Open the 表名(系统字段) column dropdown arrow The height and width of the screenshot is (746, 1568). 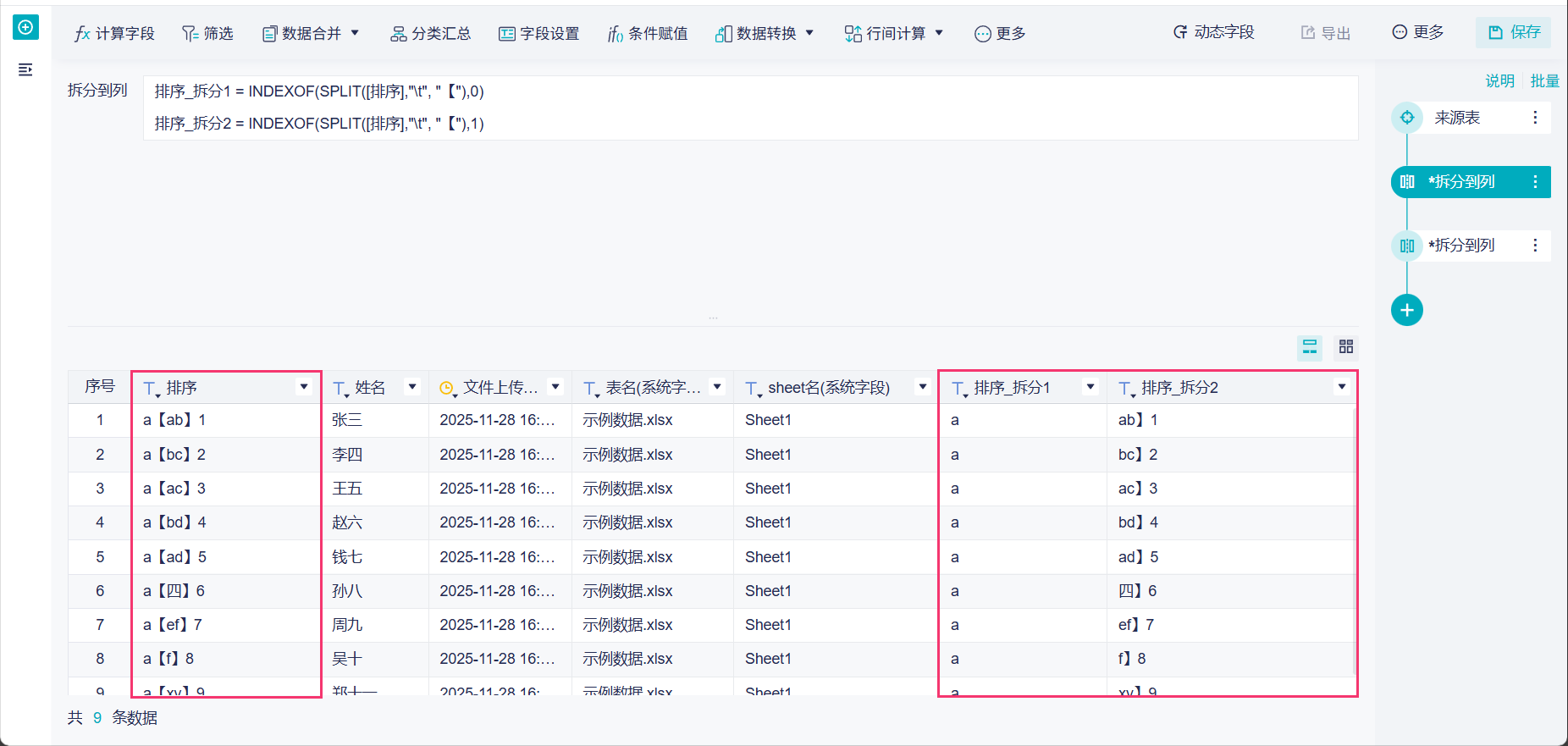point(717,387)
